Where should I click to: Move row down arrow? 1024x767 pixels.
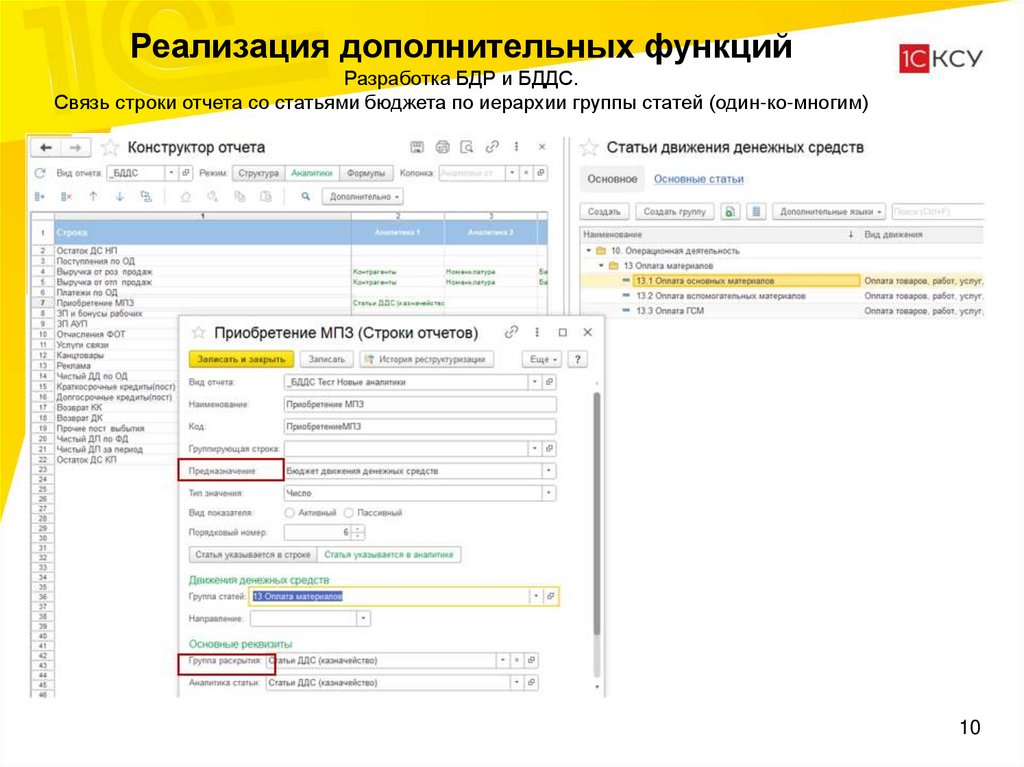click(x=120, y=197)
